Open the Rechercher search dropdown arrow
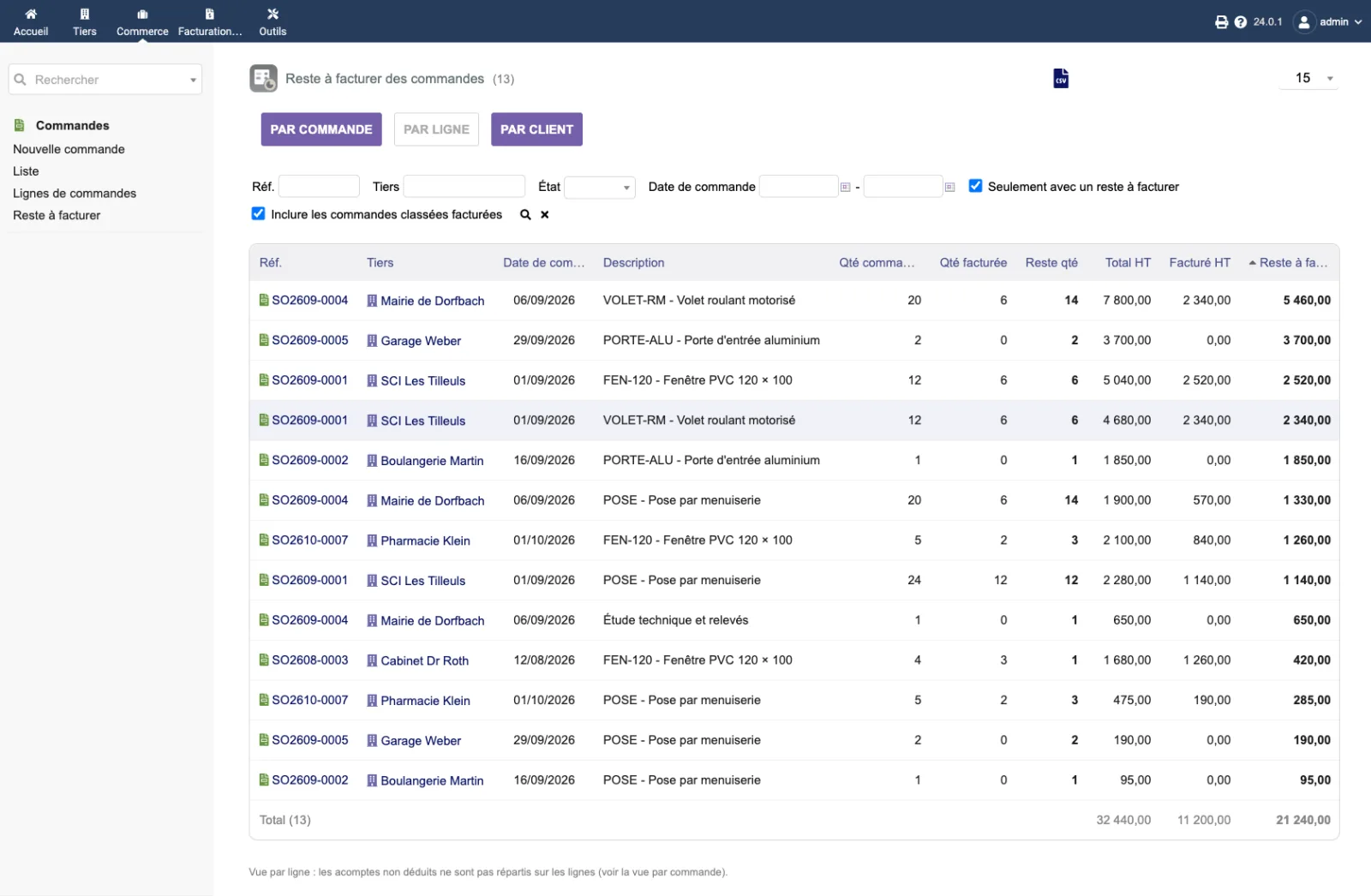The image size is (1371, 896). 193,81
